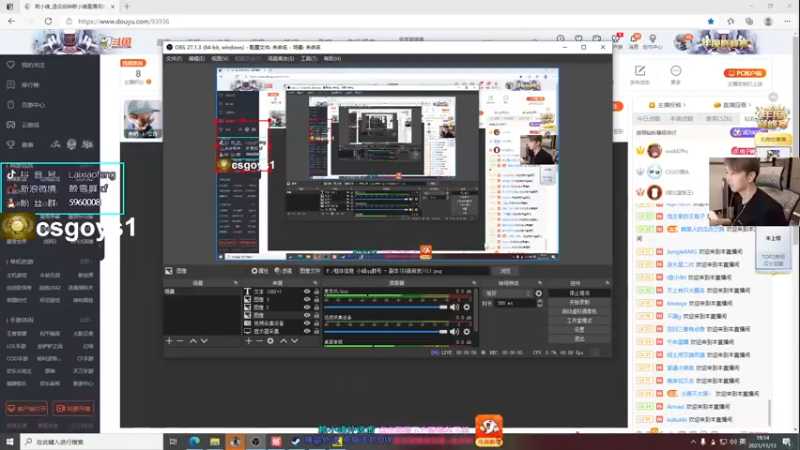This screenshot has width=800, height=450.
Task: Click 浏览 button for image file
Action: (505, 271)
